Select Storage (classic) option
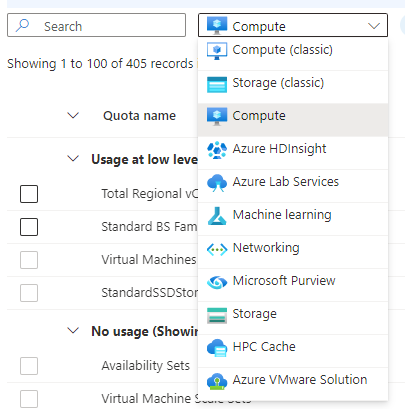 coord(293,87)
